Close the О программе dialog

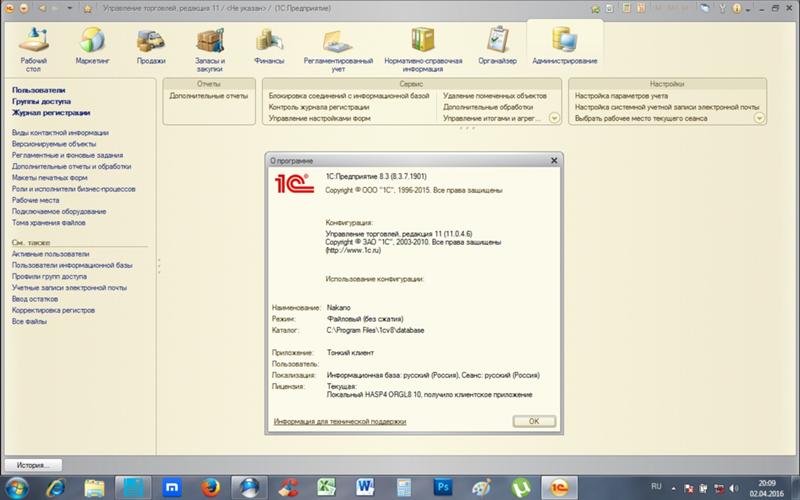554,160
